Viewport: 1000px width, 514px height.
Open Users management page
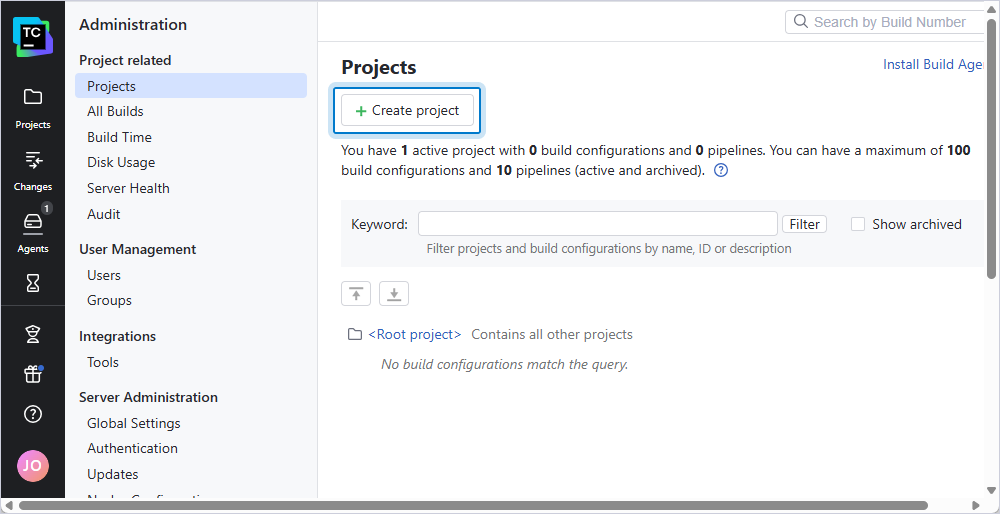coord(104,275)
